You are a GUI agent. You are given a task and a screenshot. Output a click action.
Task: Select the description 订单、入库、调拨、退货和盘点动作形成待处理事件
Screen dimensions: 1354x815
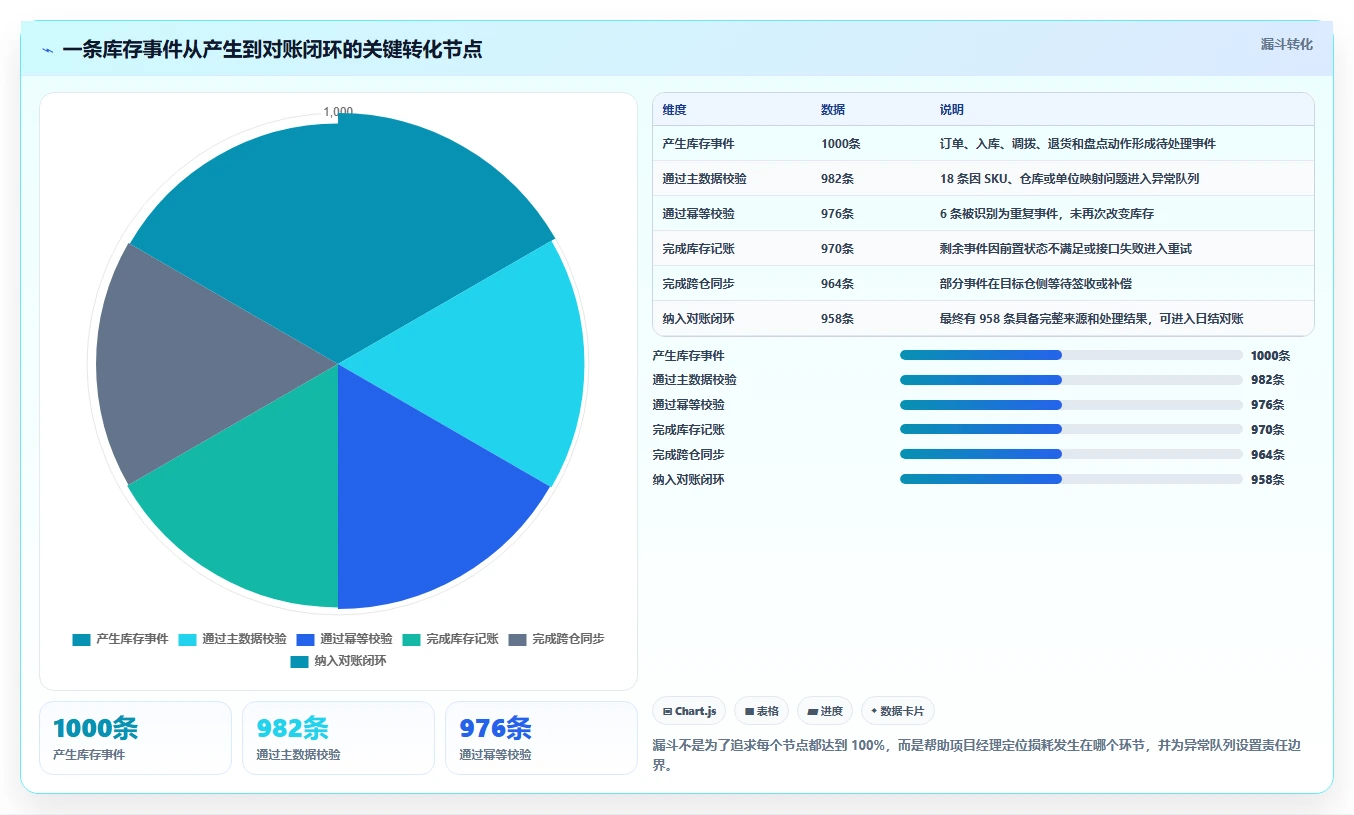point(1078,144)
